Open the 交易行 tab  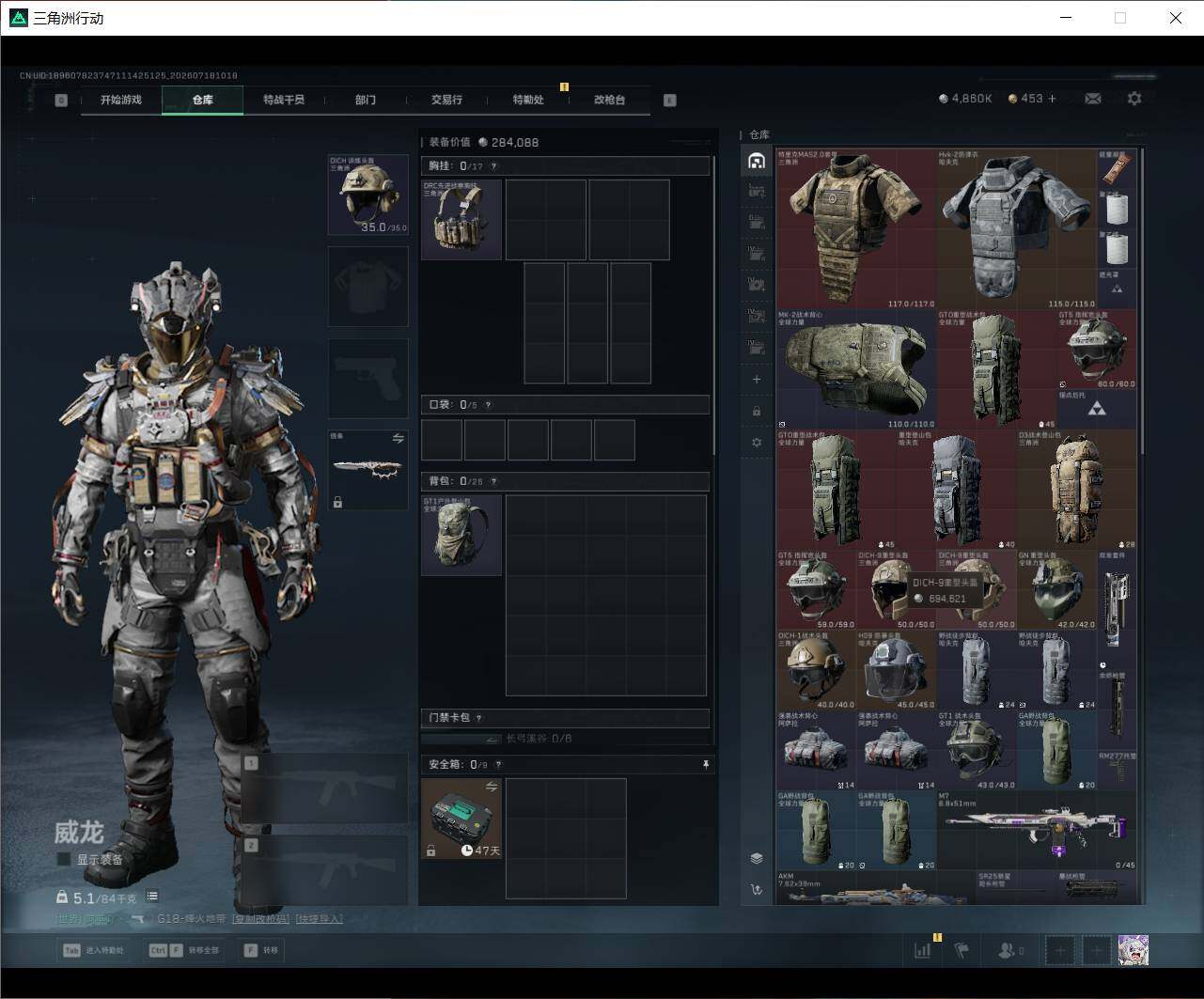[x=446, y=100]
